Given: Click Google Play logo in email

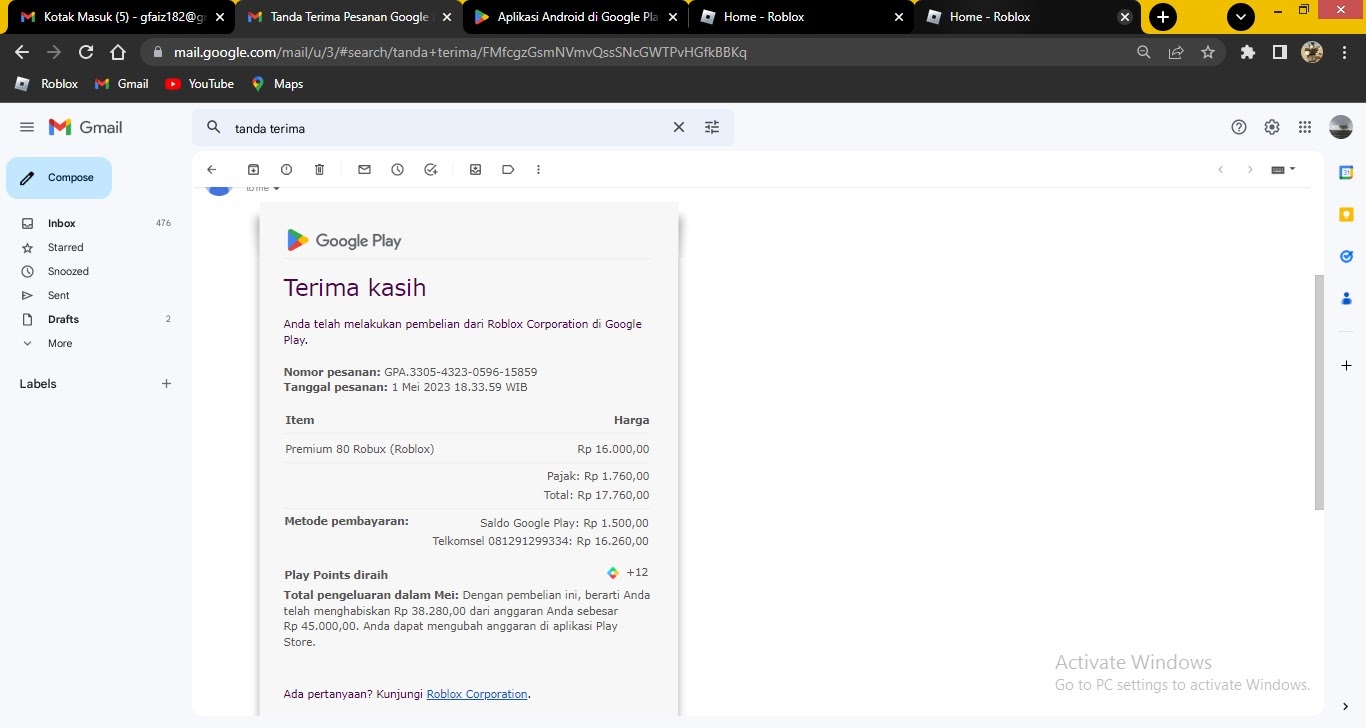Looking at the screenshot, I should click(344, 240).
